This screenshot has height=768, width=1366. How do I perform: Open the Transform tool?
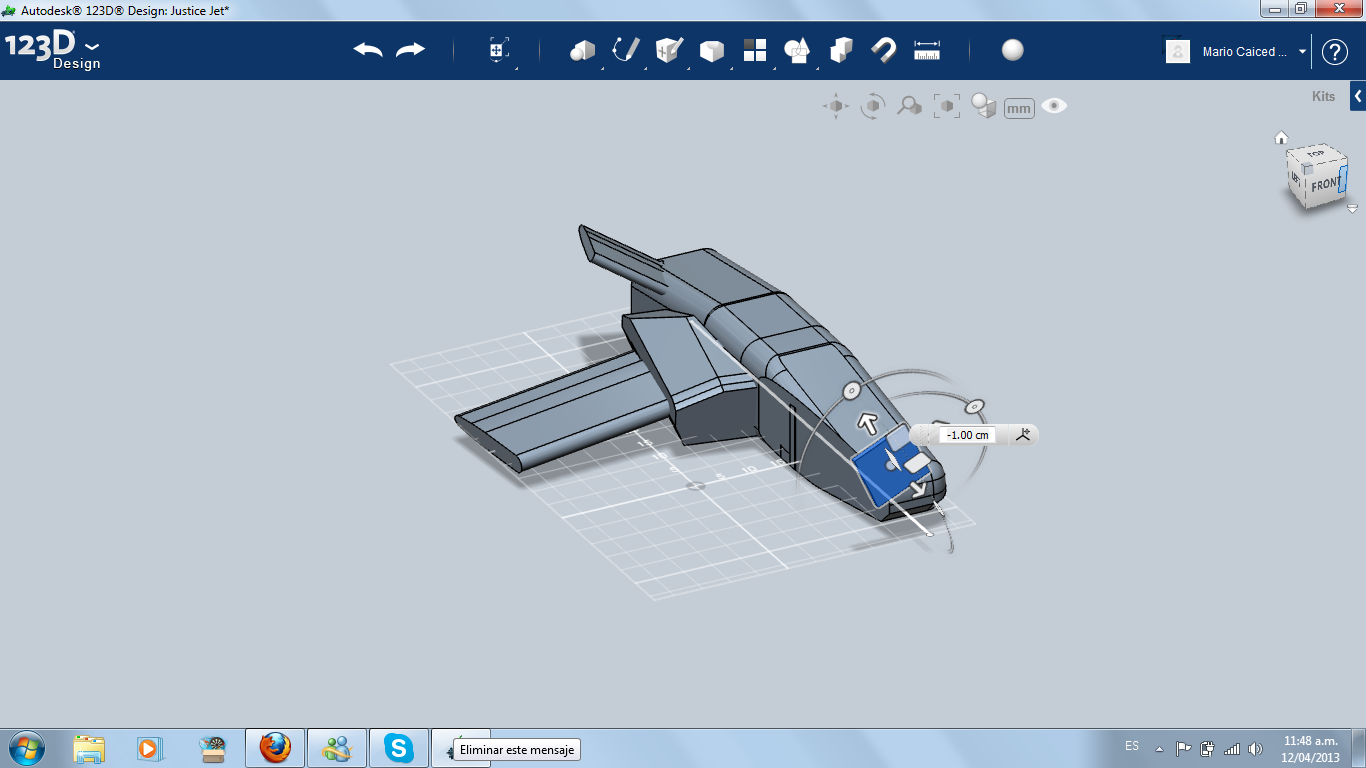498,51
